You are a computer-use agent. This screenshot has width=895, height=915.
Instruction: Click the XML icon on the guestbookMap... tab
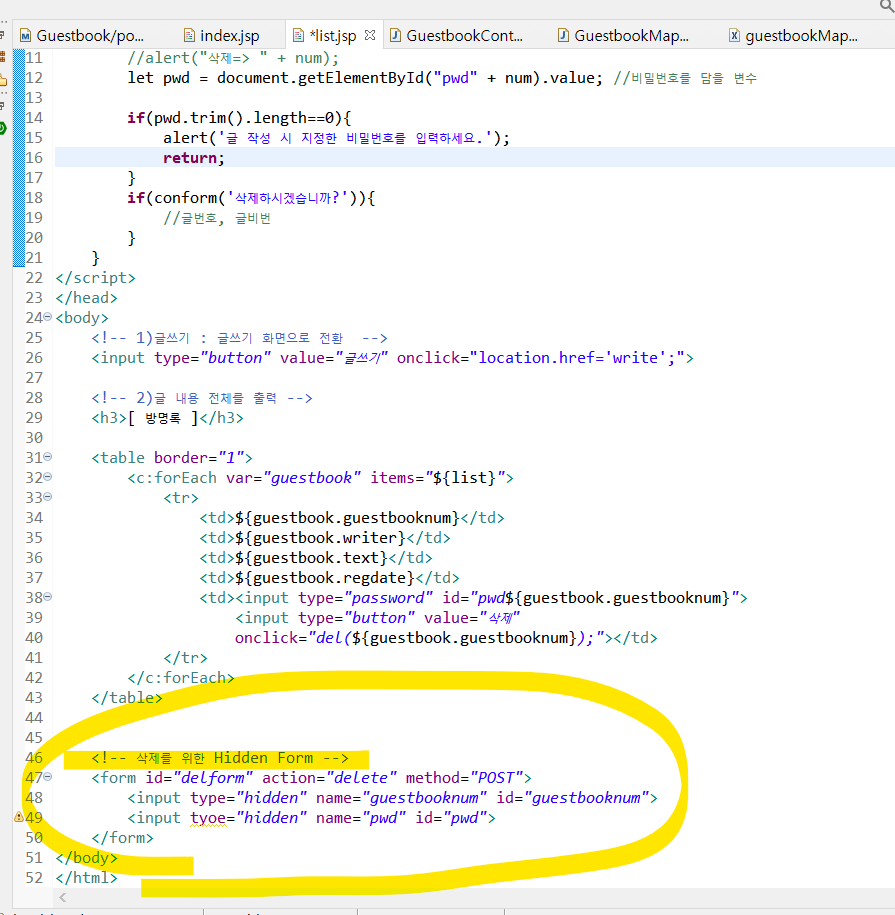(735, 36)
